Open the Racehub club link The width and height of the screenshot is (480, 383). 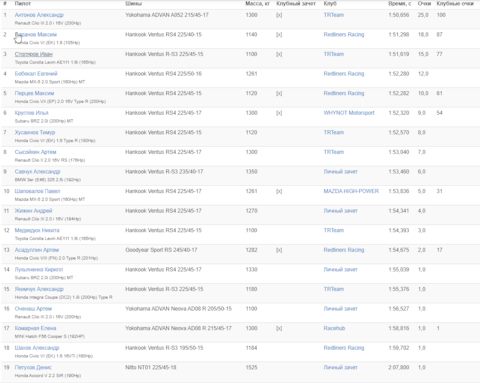[x=334, y=328]
